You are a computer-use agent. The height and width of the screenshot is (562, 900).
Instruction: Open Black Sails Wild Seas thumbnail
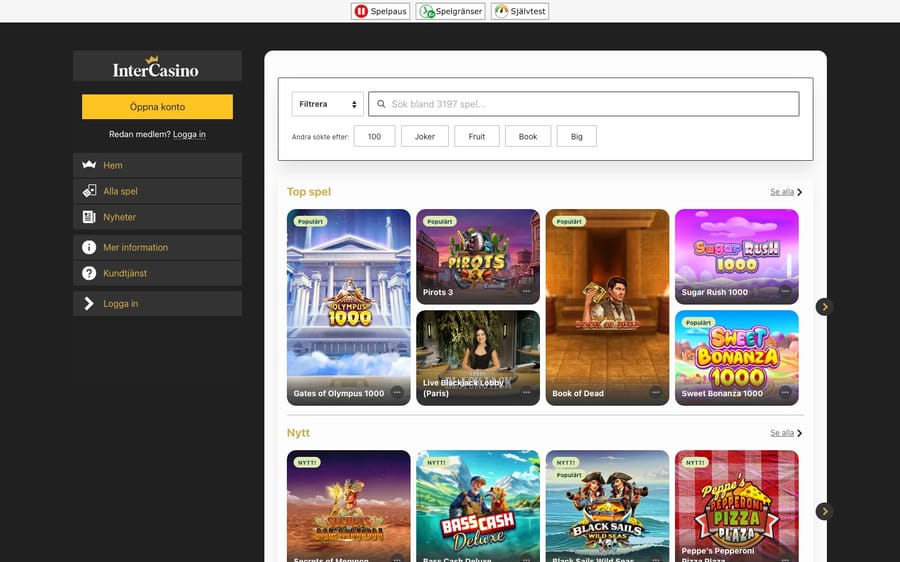607,506
